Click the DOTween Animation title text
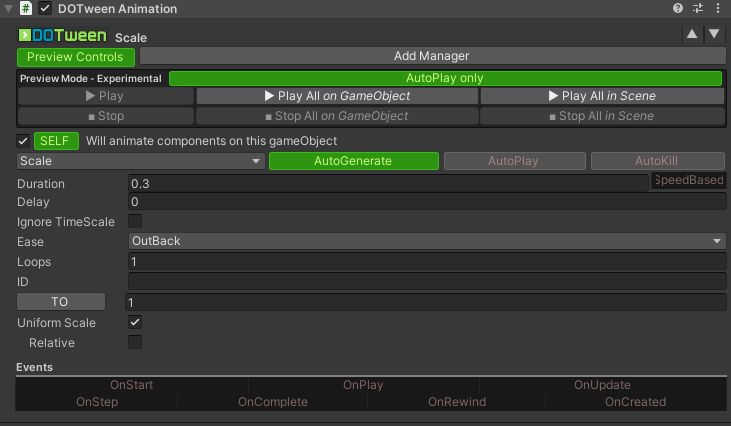This screenshot has width=731, height=426. point(117,9)
